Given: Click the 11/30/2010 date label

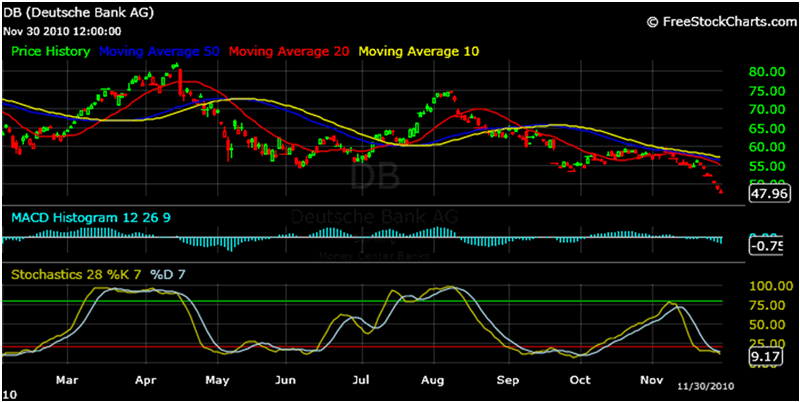Looking at the screenshot, I should tap(705, 386).
